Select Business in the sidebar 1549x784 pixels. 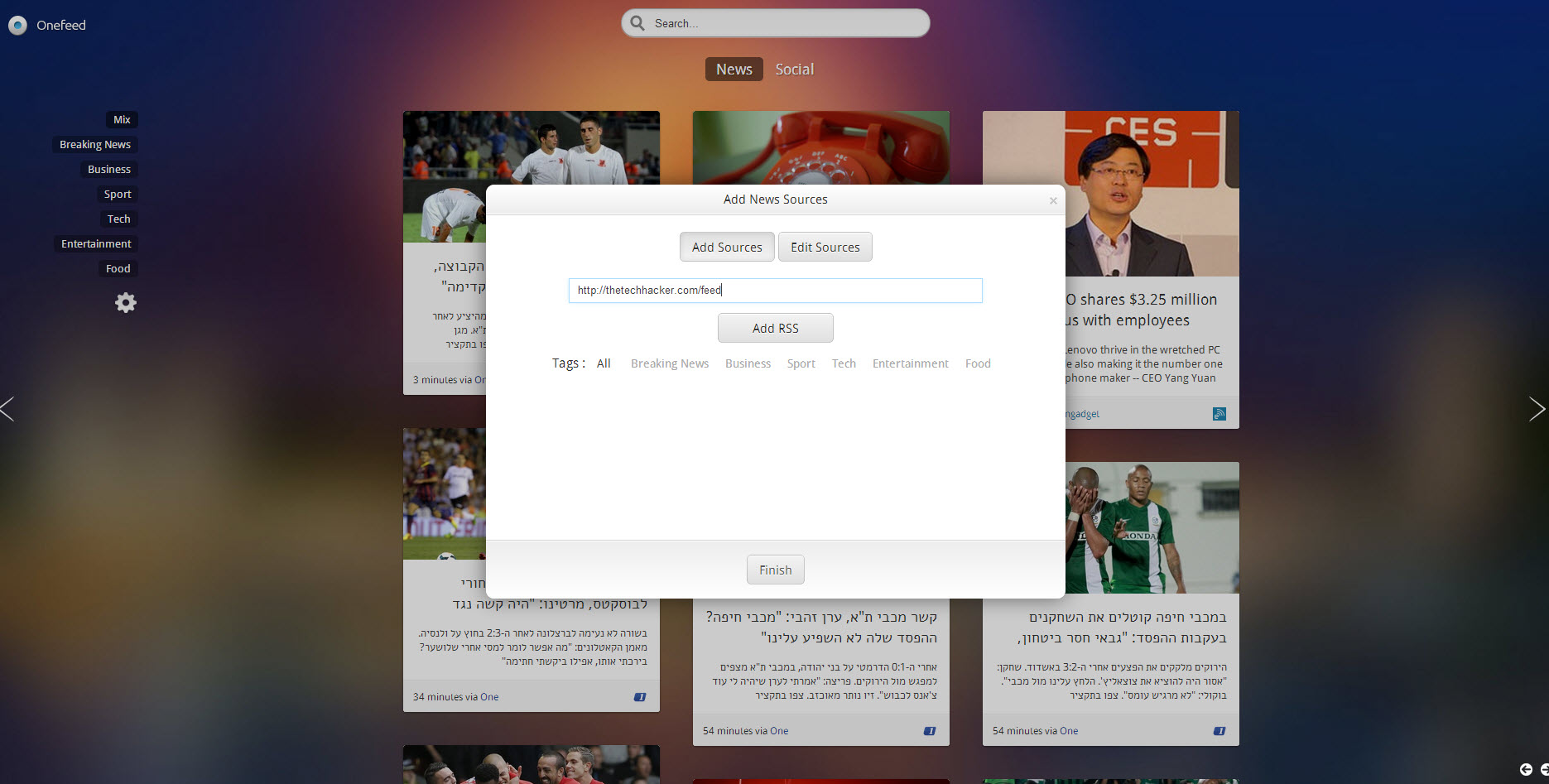click(109, 170)
